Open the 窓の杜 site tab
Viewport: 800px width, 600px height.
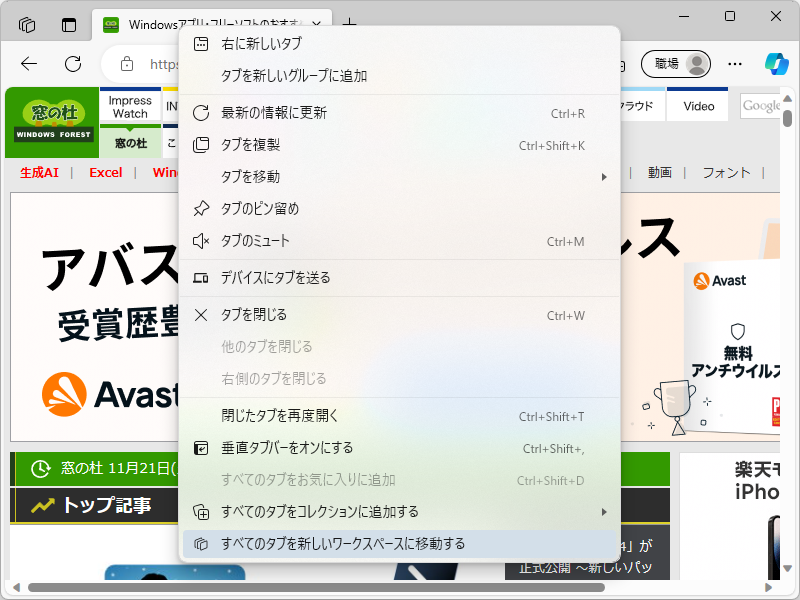click(131, 143)
